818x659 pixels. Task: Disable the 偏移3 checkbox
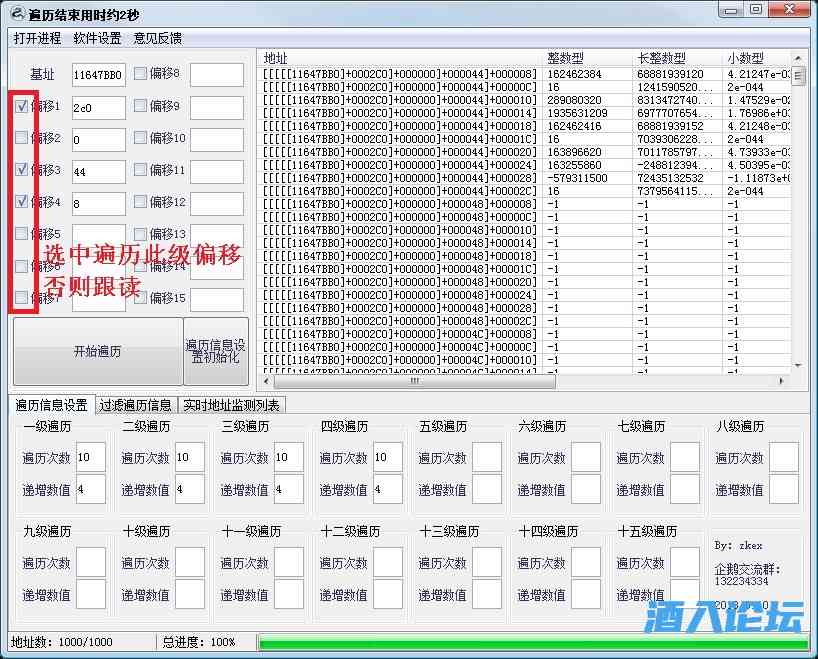coord(20,171)
